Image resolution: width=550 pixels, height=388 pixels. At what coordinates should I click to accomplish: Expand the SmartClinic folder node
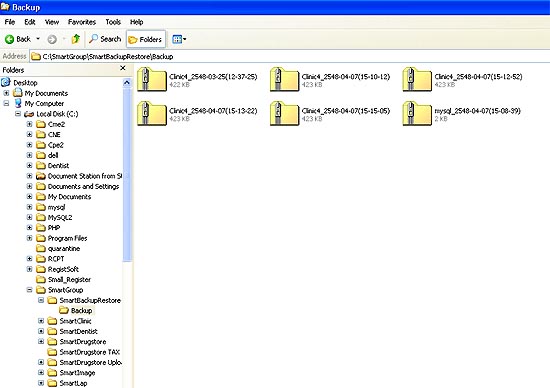[41, 321]
